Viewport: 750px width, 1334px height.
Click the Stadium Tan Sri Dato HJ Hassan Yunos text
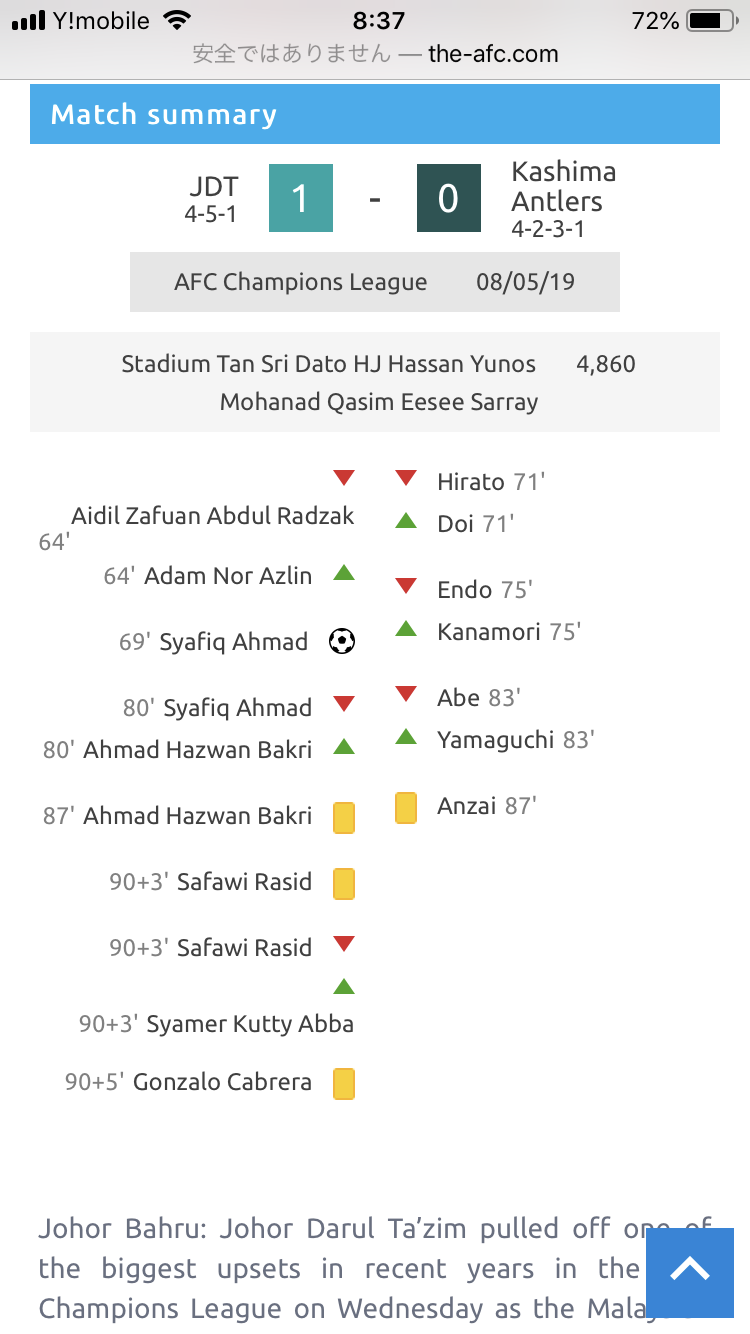(329, 364)
